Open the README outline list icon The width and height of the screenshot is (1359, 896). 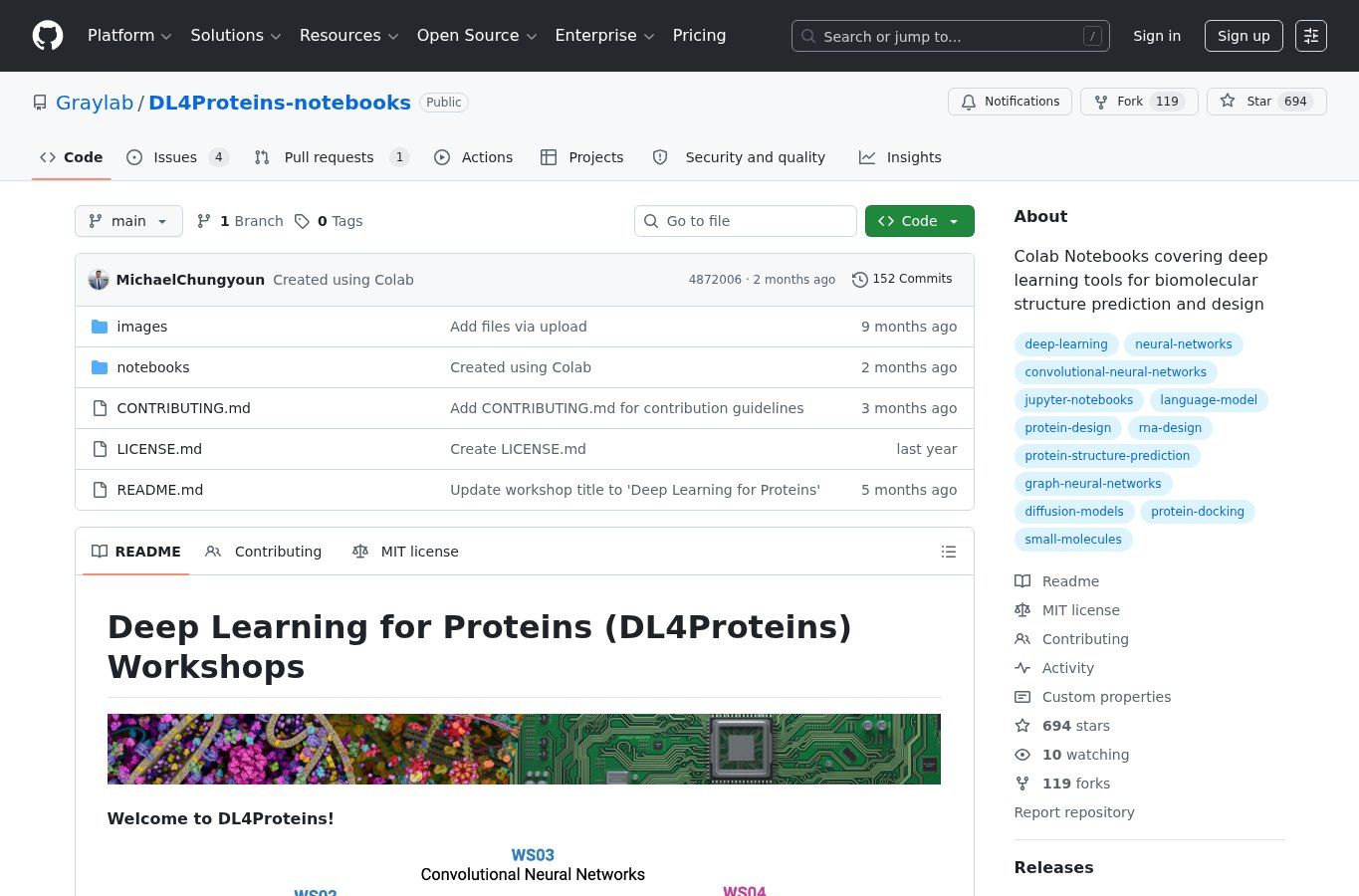(x=949, y=552)
